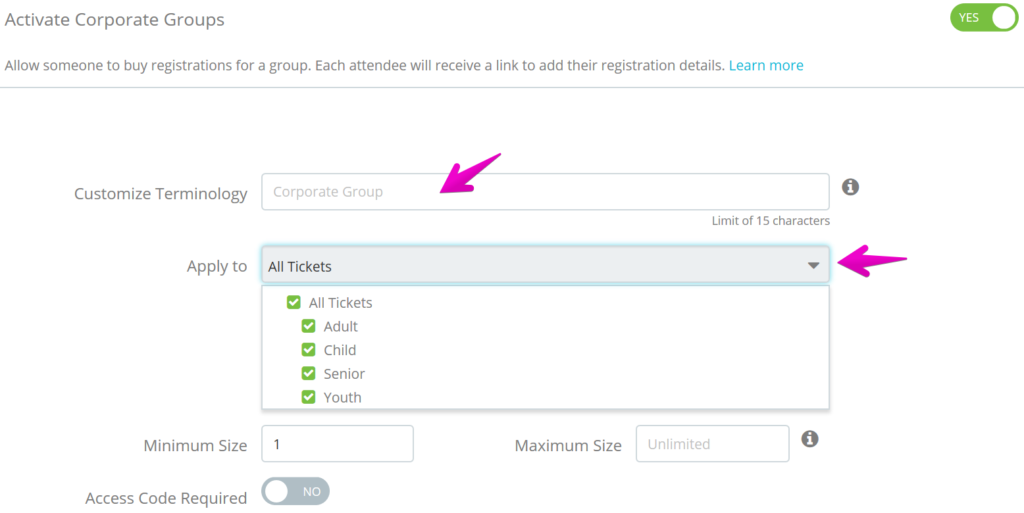Click the All Tickets dropdown field

coord(545,265)
